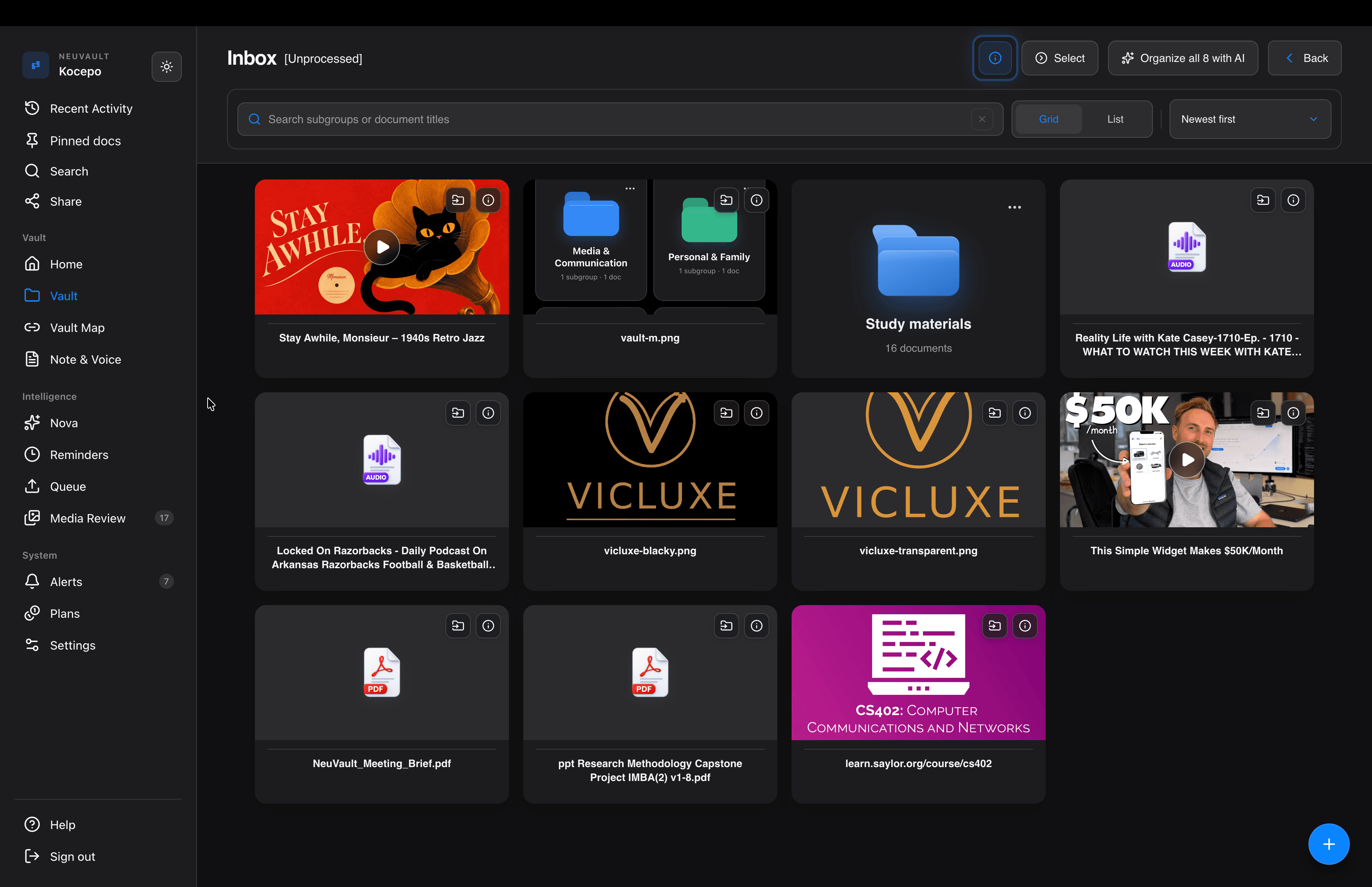Move Stay Awhile, Monsieur card to folder

click(x=458, y=200)
